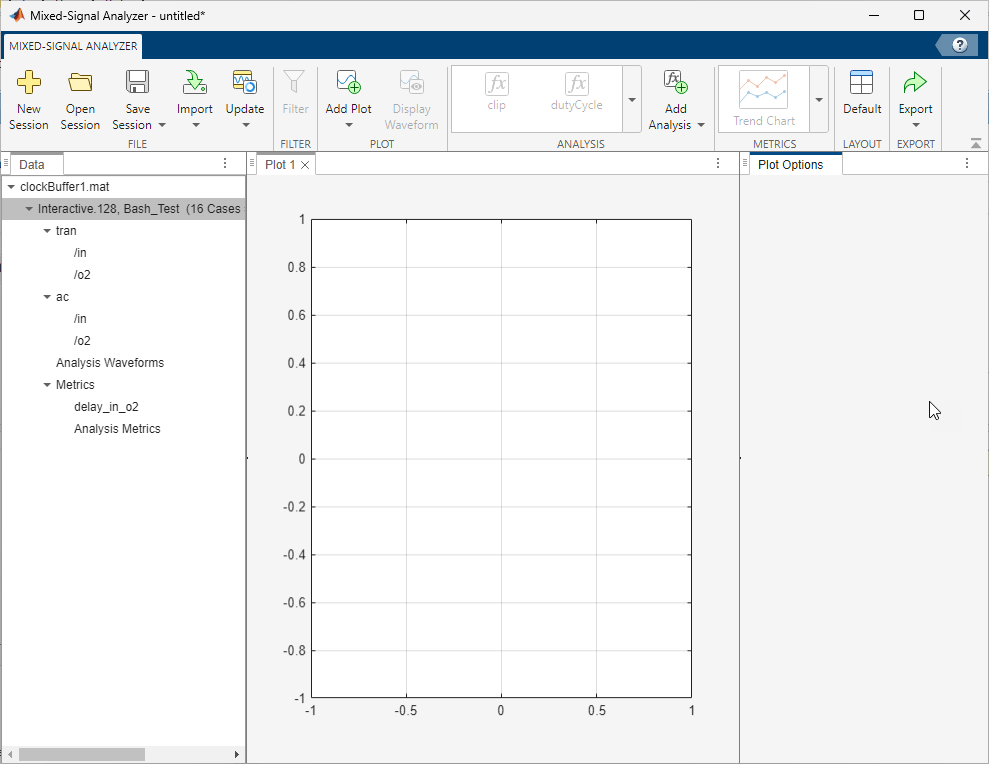Open the Export menu
Image resolution: width=989 pixels, height=764 pixels.
tap(915, 98)
